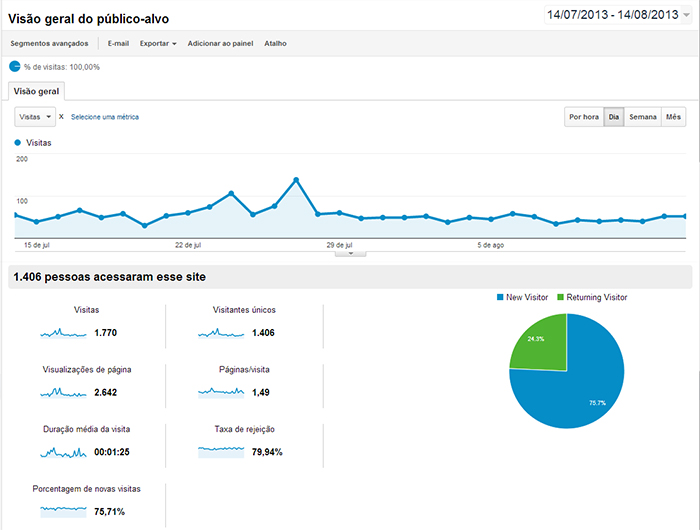Click the green Returning Visitor legend swatch
Screen dimensions: 700x530
tap(560, 298)
